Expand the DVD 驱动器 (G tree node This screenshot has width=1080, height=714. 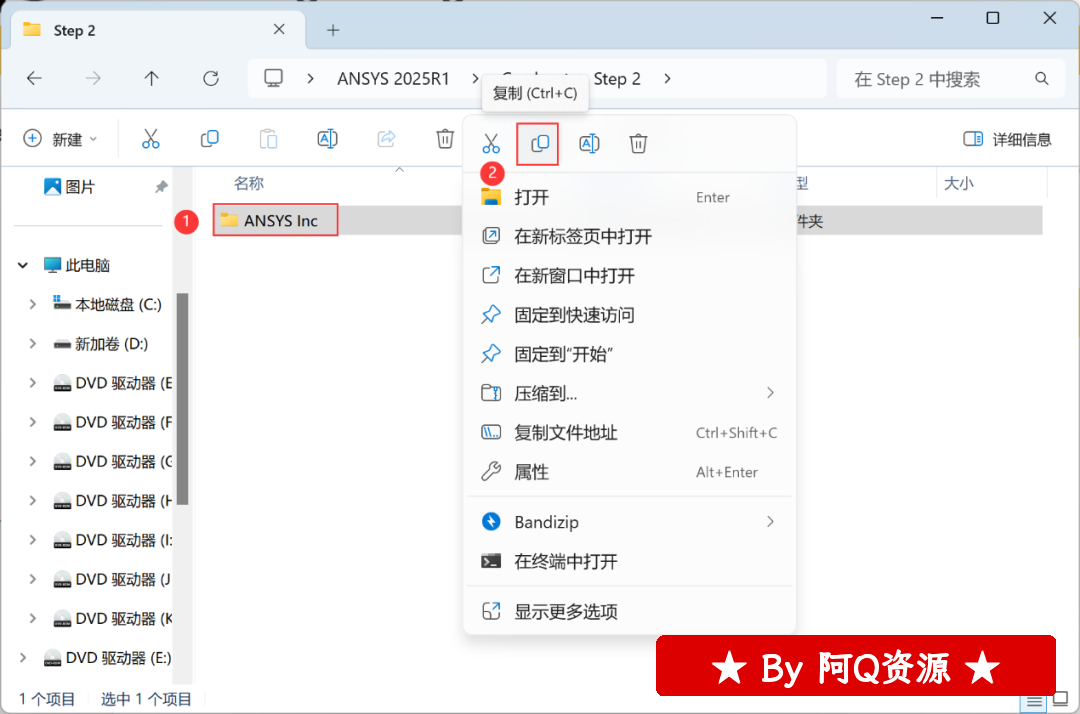click(32, 461)
